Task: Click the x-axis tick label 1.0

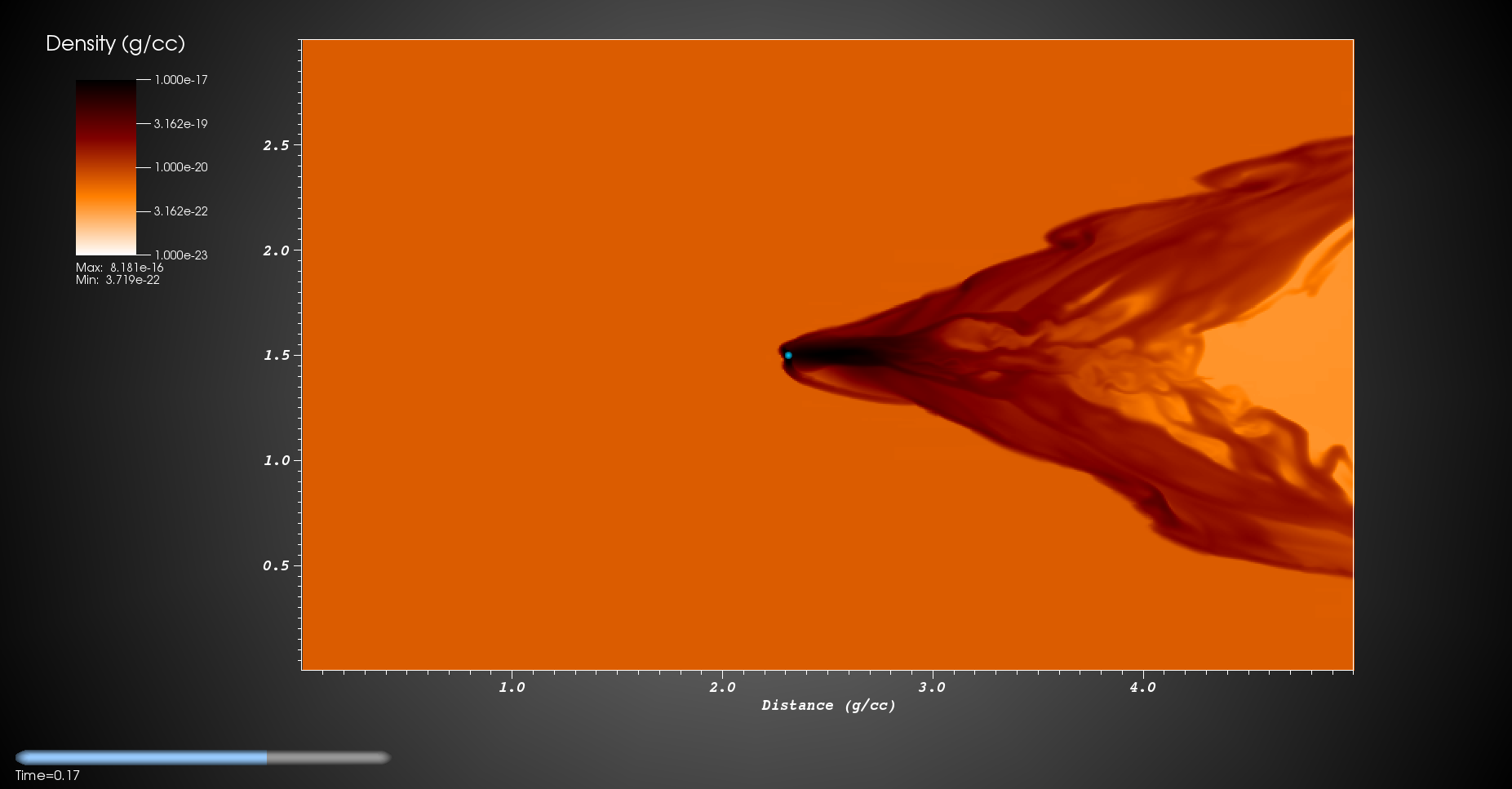Action: click(x=512, y=687)
